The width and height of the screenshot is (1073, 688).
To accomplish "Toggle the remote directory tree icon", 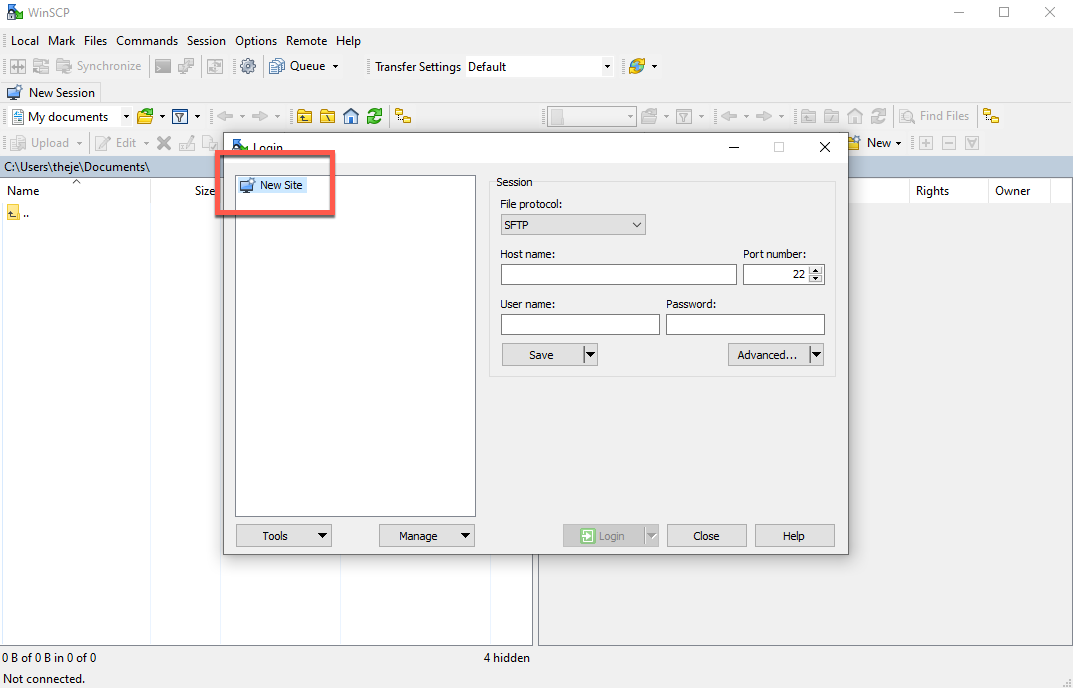I will [991, 116].
